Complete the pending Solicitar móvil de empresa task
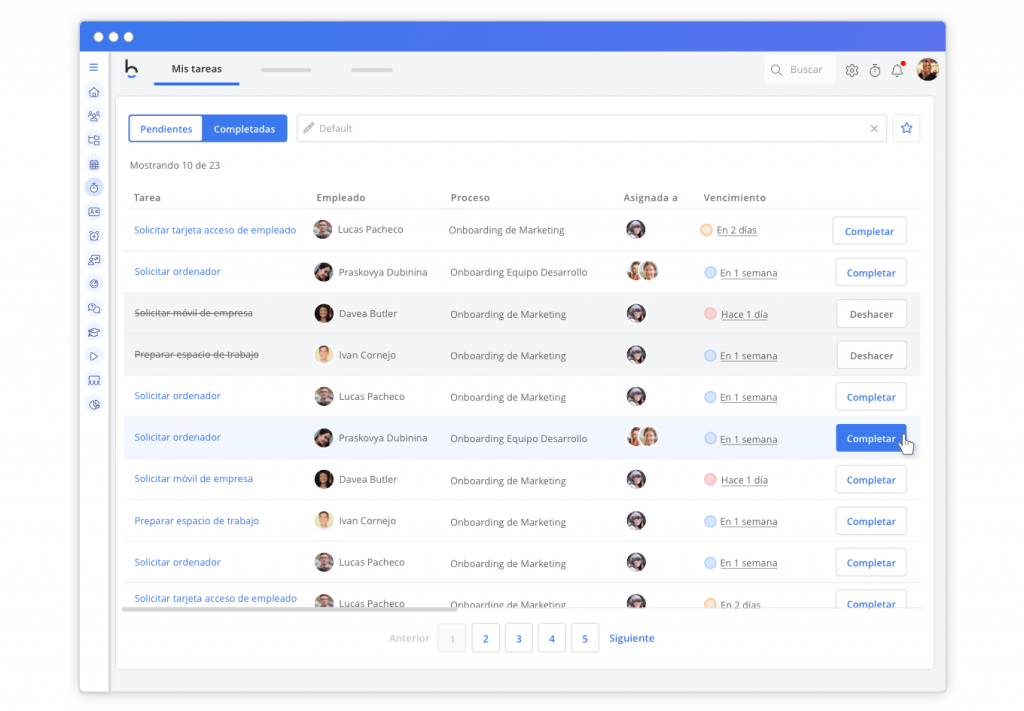The height and width of the screenshot is (711, 1024). (871, 480)
